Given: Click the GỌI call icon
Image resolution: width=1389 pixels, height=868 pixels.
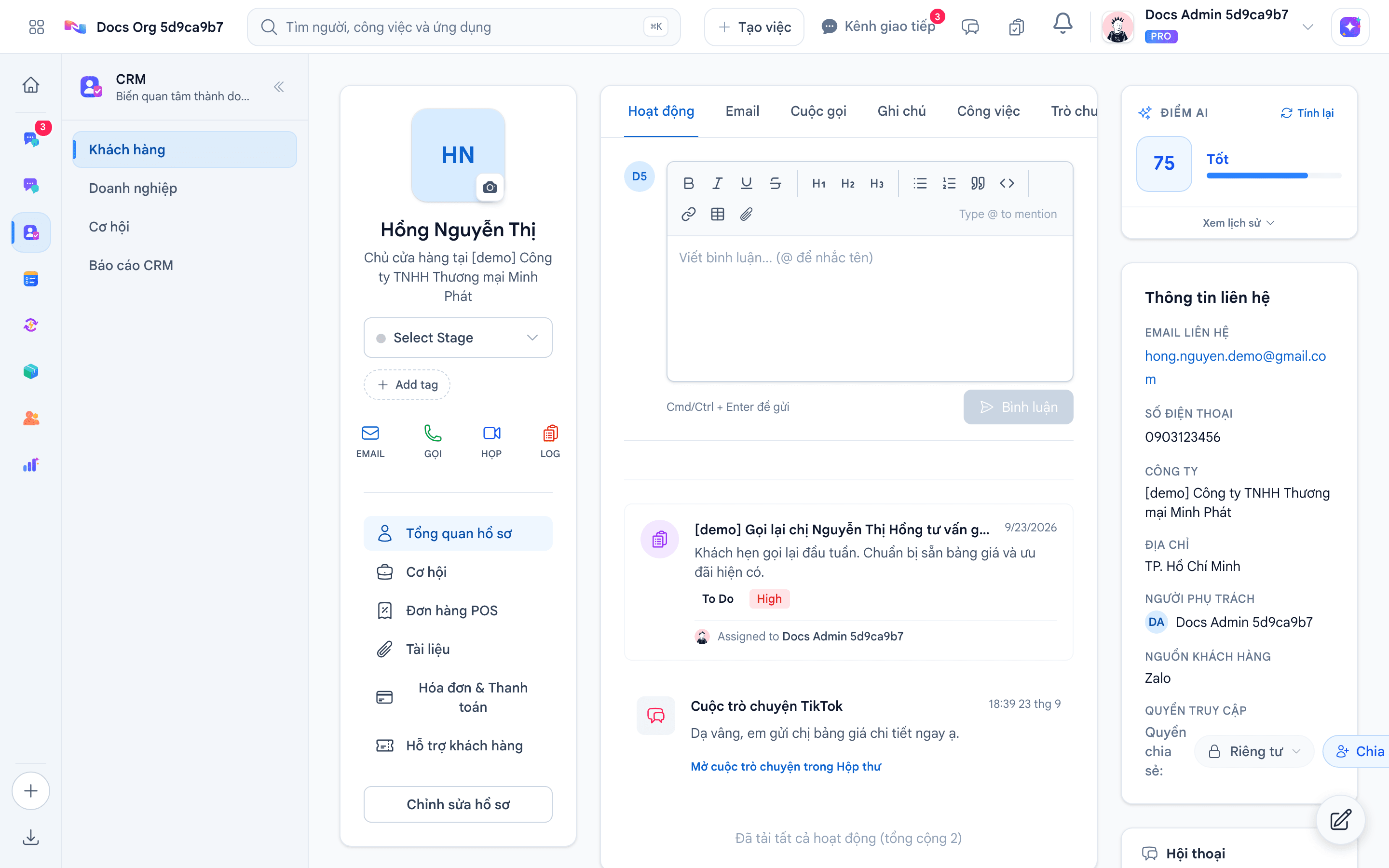Looking at the screenshot, I should pos(433,441).
